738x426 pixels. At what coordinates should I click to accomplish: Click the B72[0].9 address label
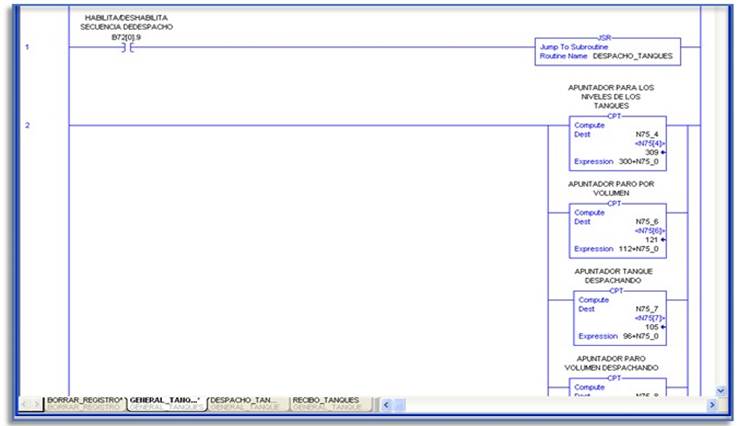pos(126,37)
